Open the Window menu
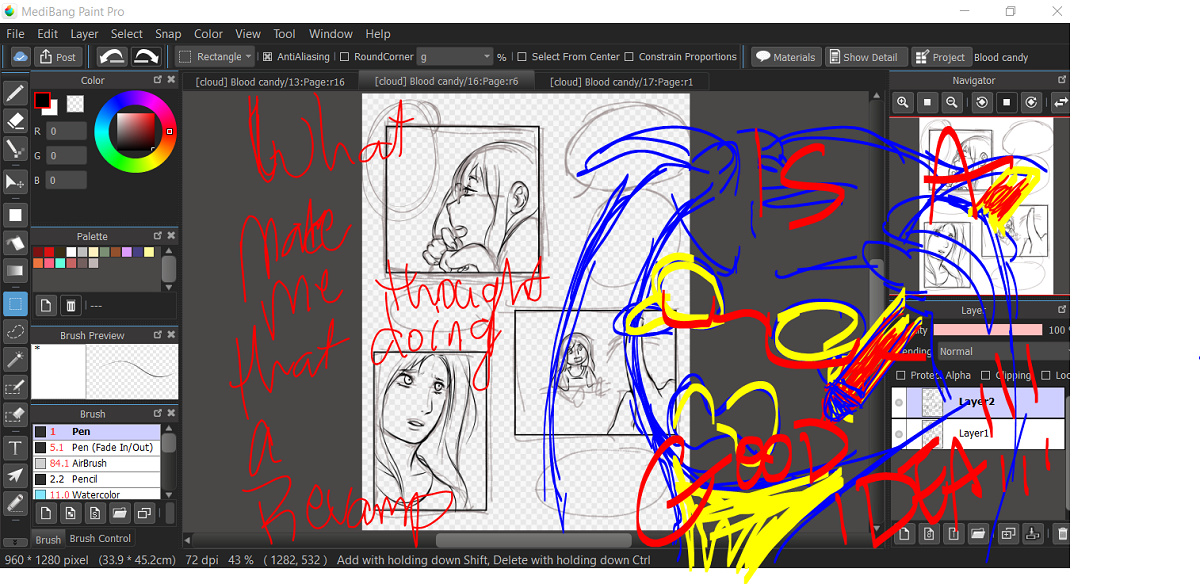1200x584 pixels. pos(331,34)
